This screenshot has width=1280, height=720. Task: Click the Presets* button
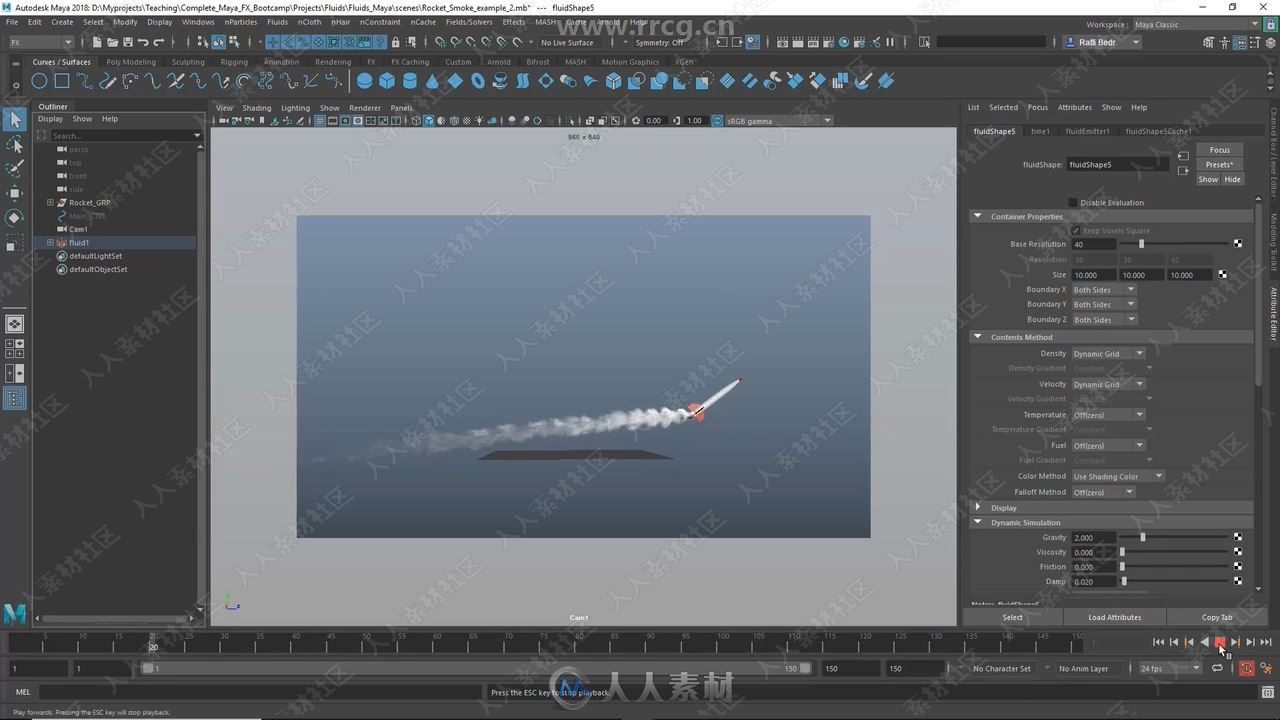click(x=1220, y=164)
